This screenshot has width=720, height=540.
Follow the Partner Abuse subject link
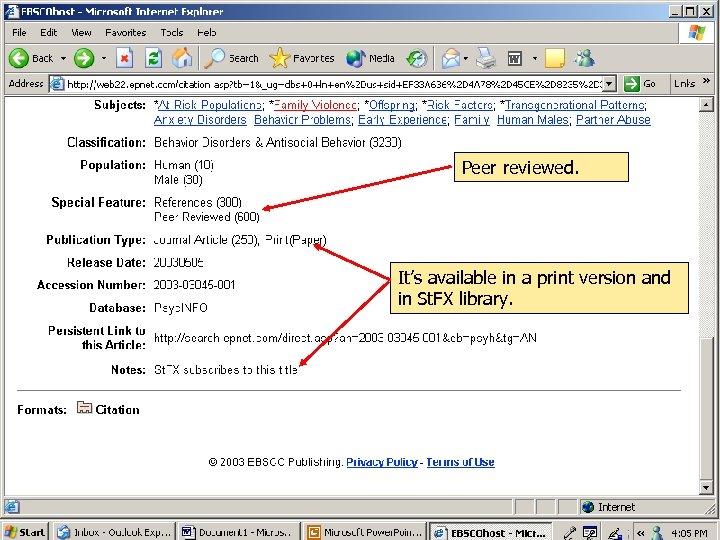[x=613, y=120]
